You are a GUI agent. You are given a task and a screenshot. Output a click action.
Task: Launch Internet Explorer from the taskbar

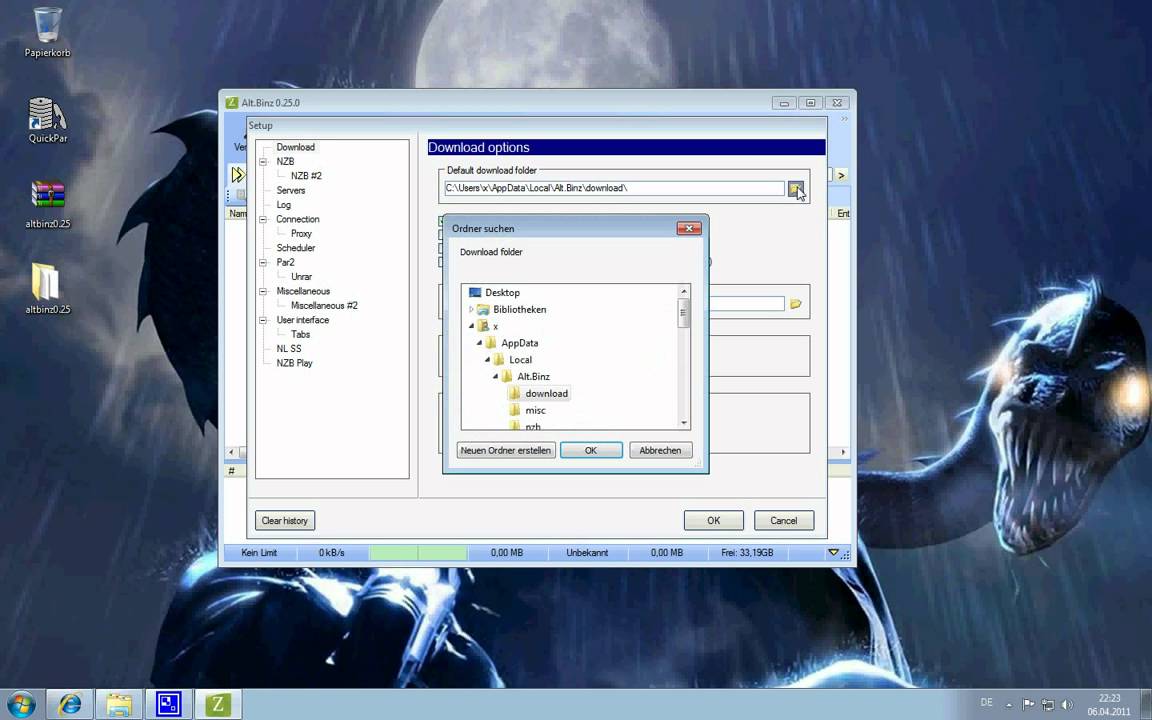pos(70,705)
